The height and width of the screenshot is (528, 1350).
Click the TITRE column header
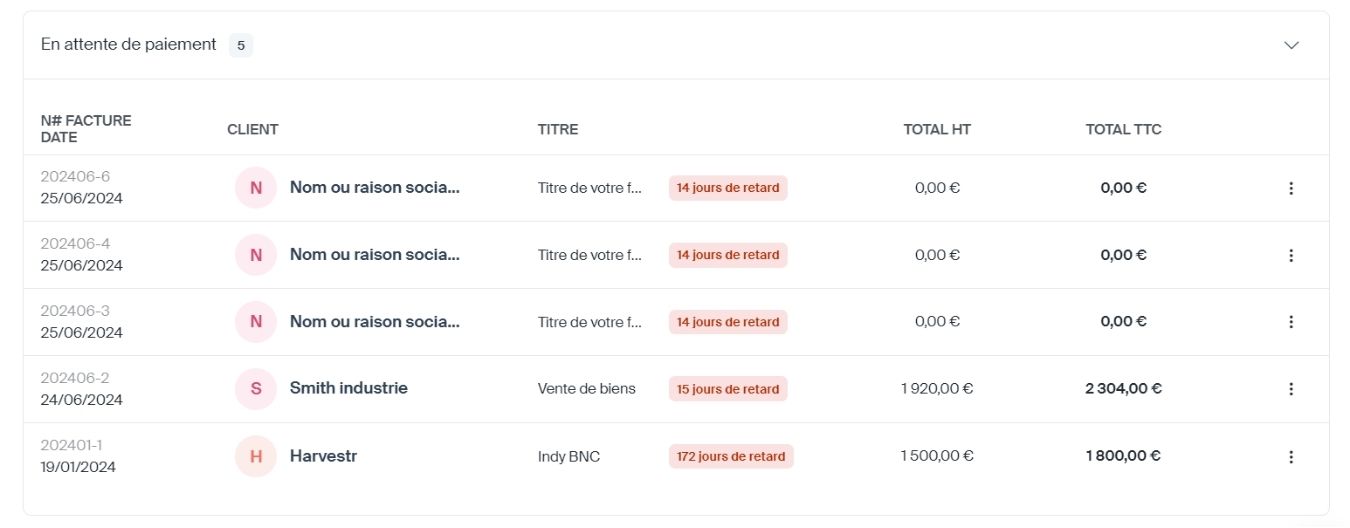[x=558, y=129]
